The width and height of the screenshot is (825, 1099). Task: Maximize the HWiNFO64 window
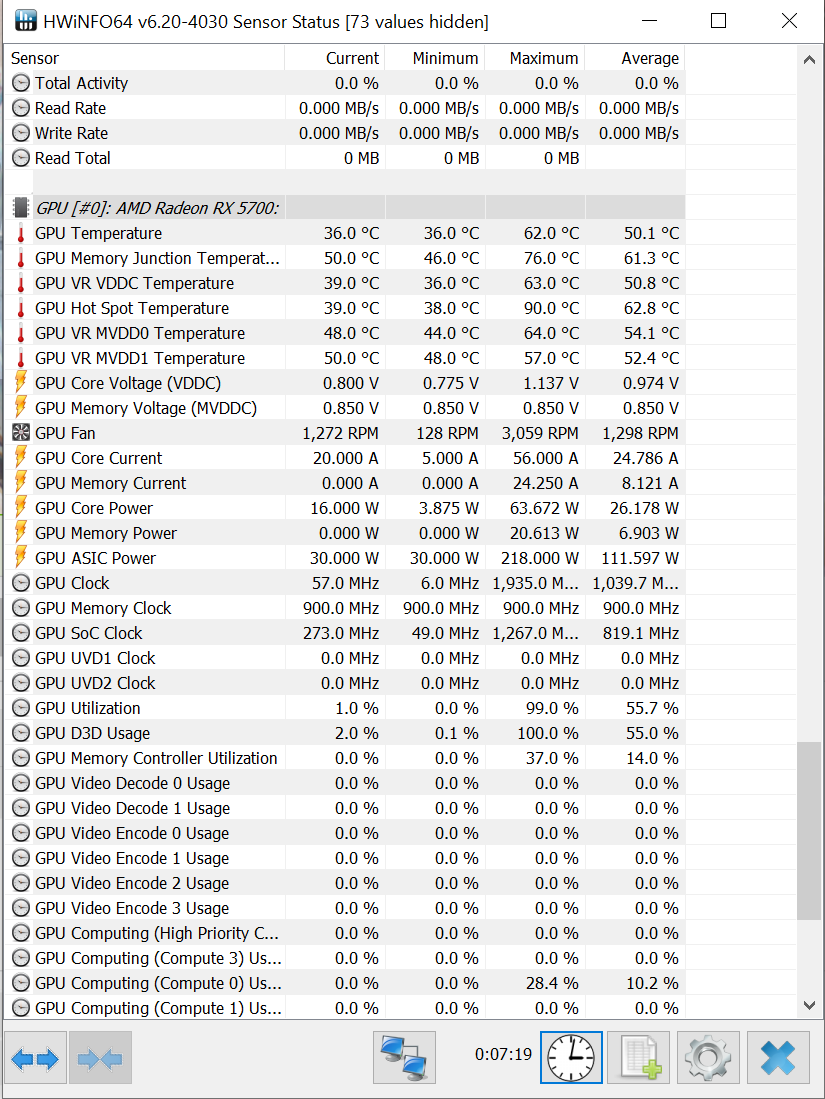pos(718,21)
